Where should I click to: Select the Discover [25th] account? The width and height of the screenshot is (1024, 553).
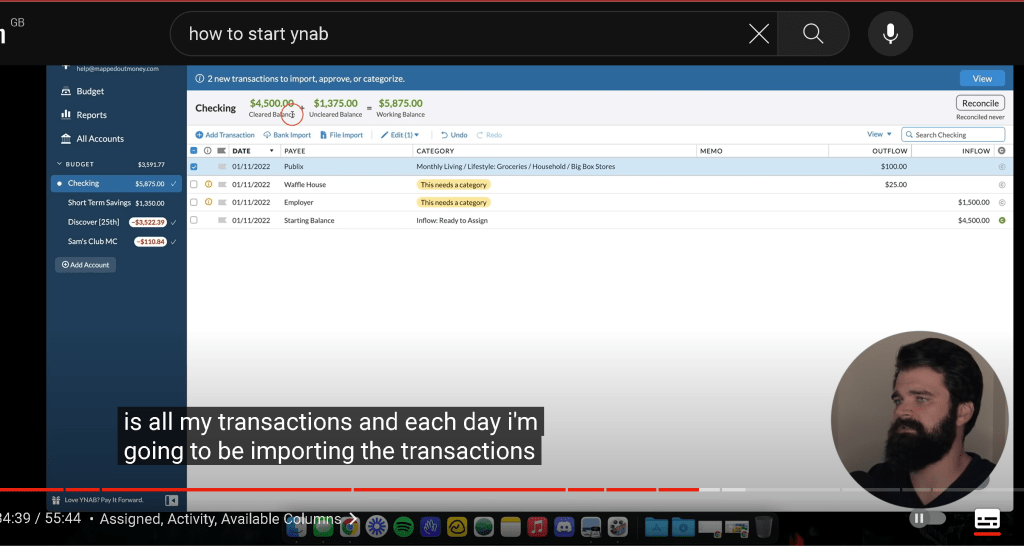point(116,222)
